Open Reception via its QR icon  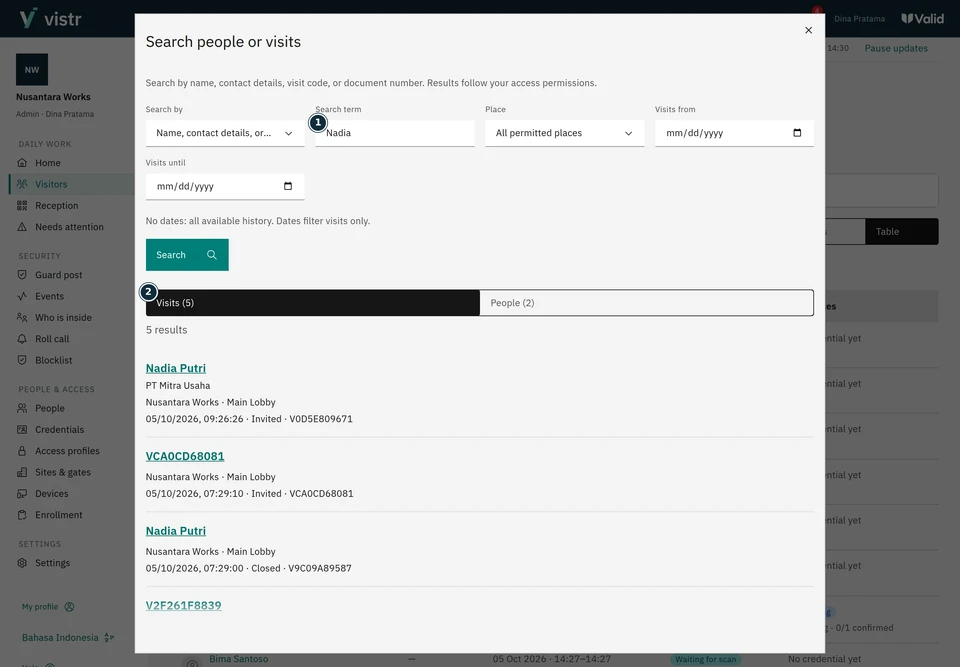click(x=22, y=206)
